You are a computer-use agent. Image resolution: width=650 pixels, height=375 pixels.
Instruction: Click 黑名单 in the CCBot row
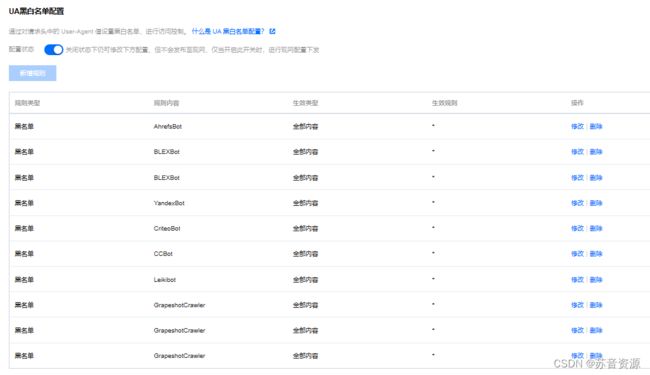(24, 254)
